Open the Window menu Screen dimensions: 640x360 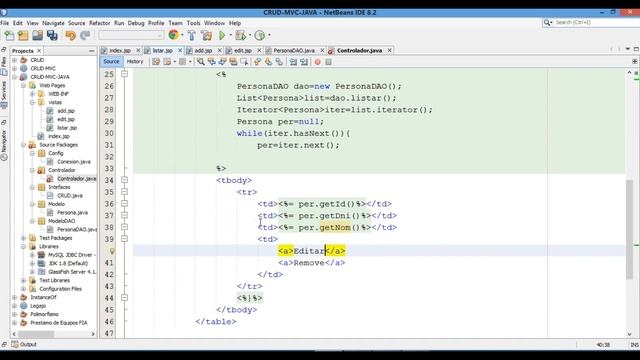215,23
